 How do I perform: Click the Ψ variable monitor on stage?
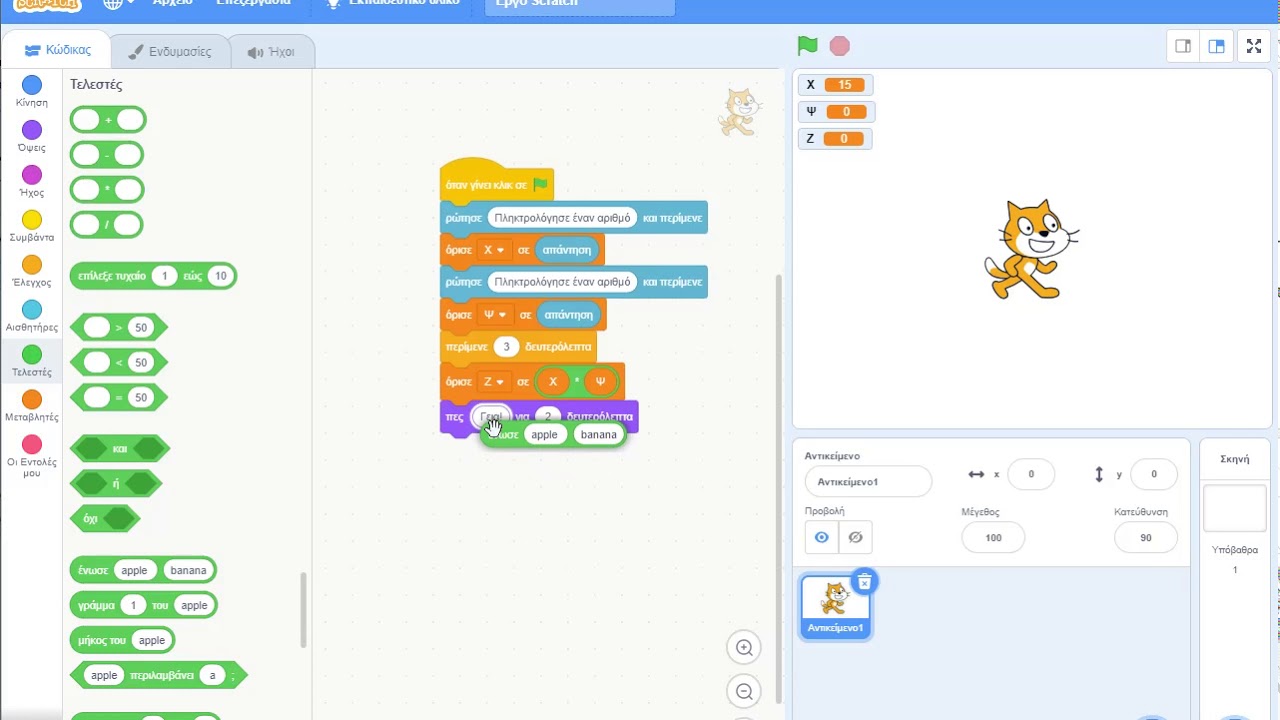pos(836,112)
